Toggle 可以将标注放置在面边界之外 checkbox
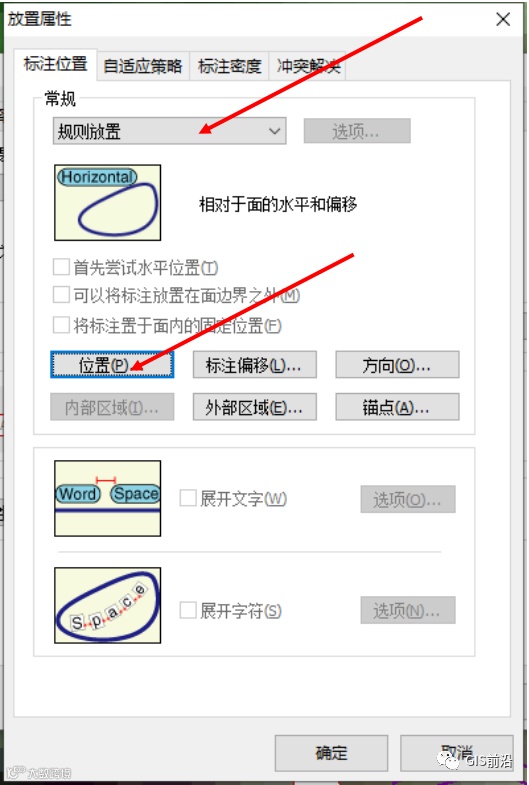This screenshot has height=785, width=529. [x=61, y=295]
